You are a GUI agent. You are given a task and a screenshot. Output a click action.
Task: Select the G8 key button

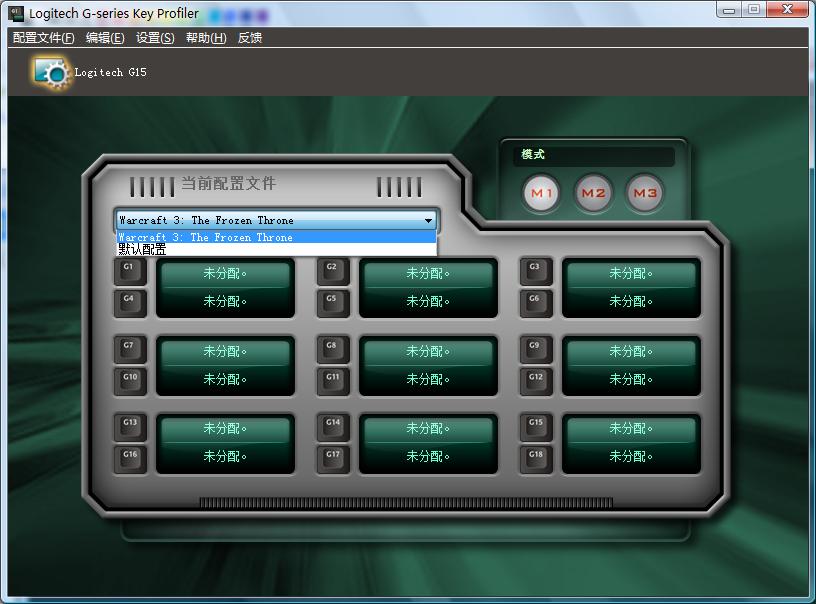click(x=333, y=349)
